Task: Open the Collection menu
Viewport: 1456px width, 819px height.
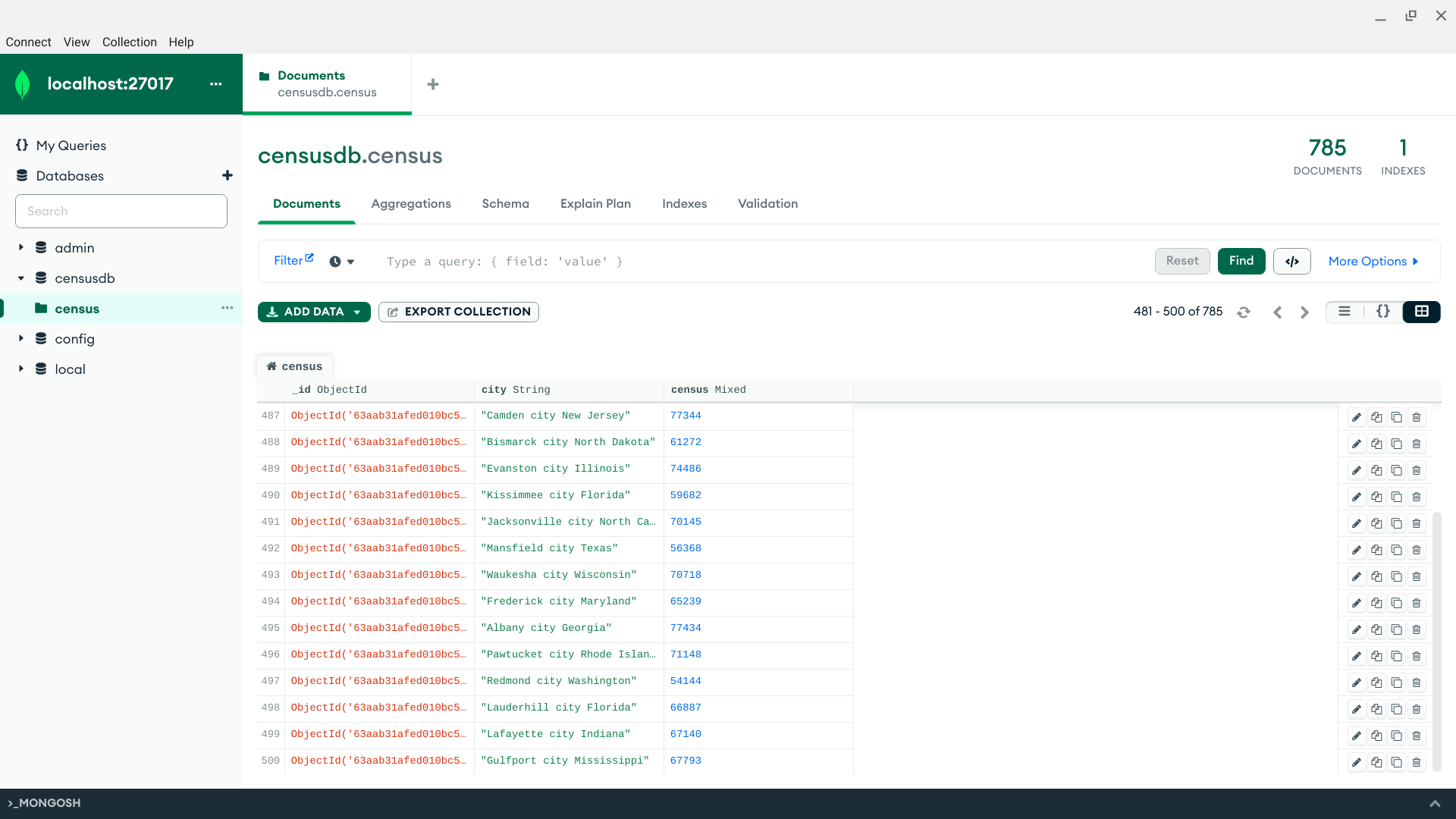Action: pos(129,42)
